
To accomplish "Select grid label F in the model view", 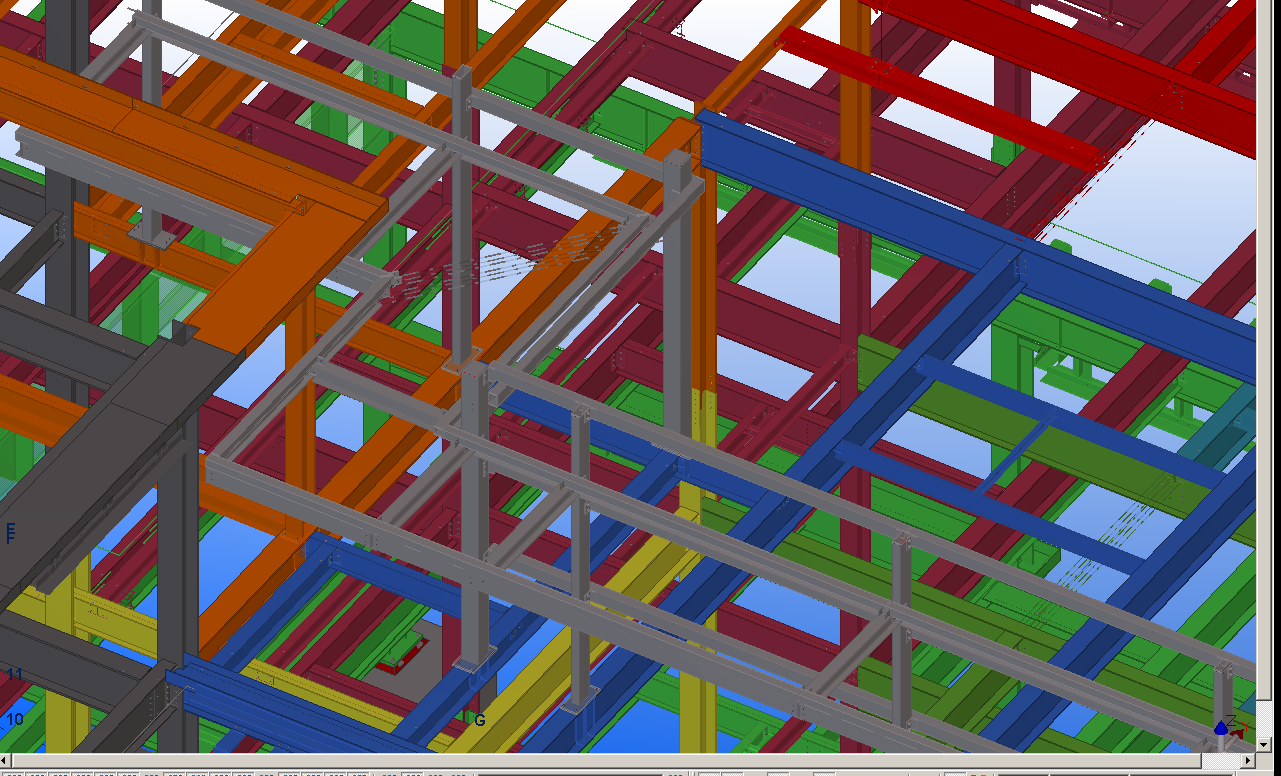I will (11, 532).
